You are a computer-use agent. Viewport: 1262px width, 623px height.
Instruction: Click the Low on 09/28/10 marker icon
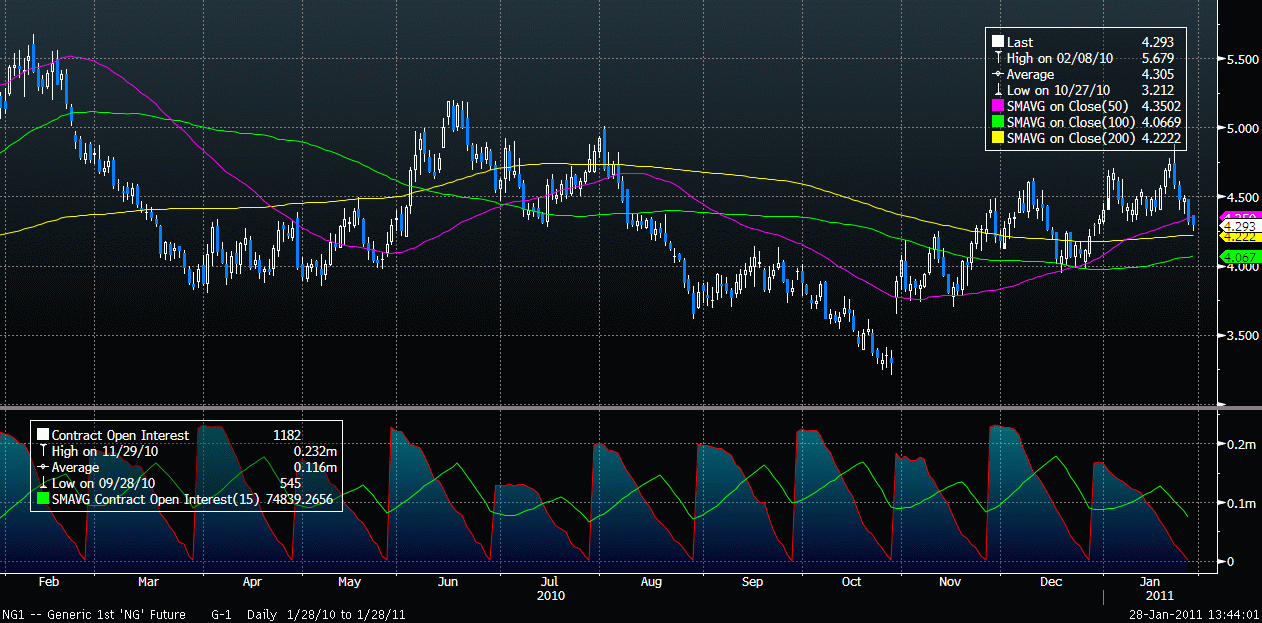pos(42,483)
